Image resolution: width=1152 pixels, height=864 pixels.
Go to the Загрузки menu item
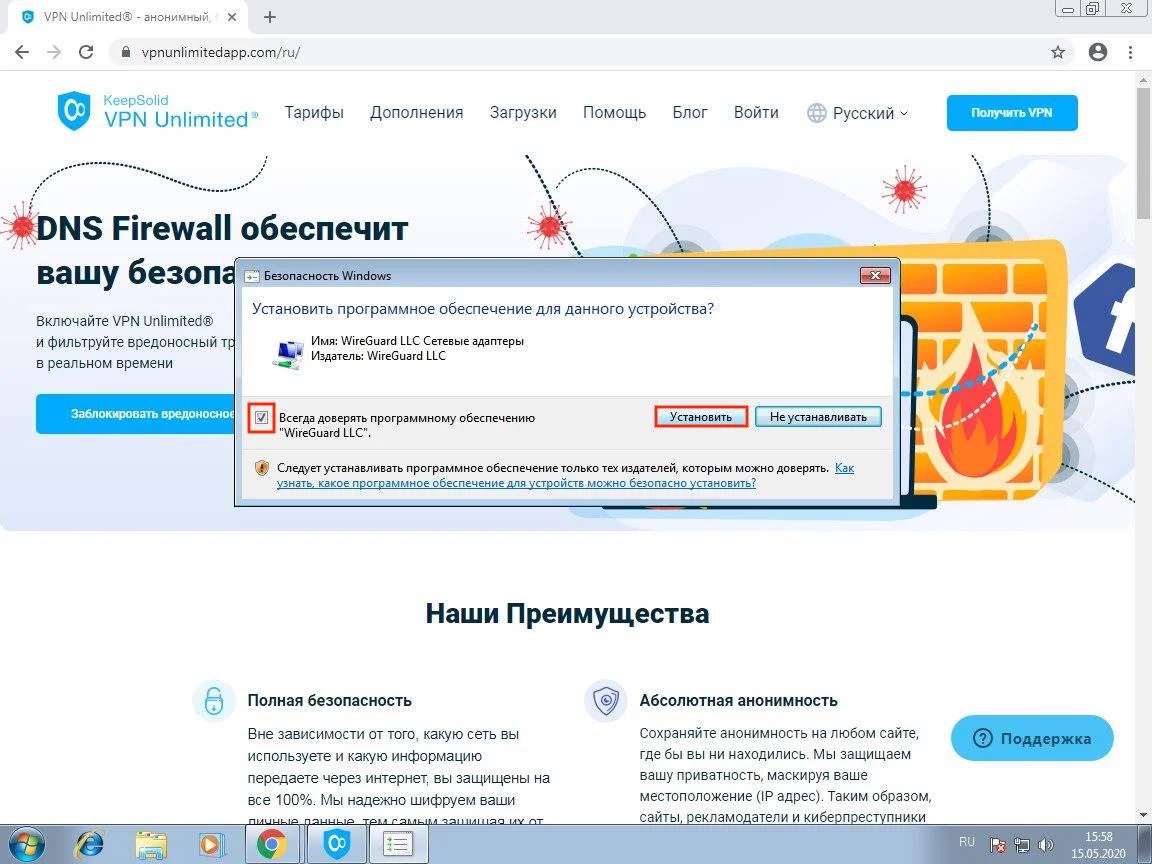523,113
